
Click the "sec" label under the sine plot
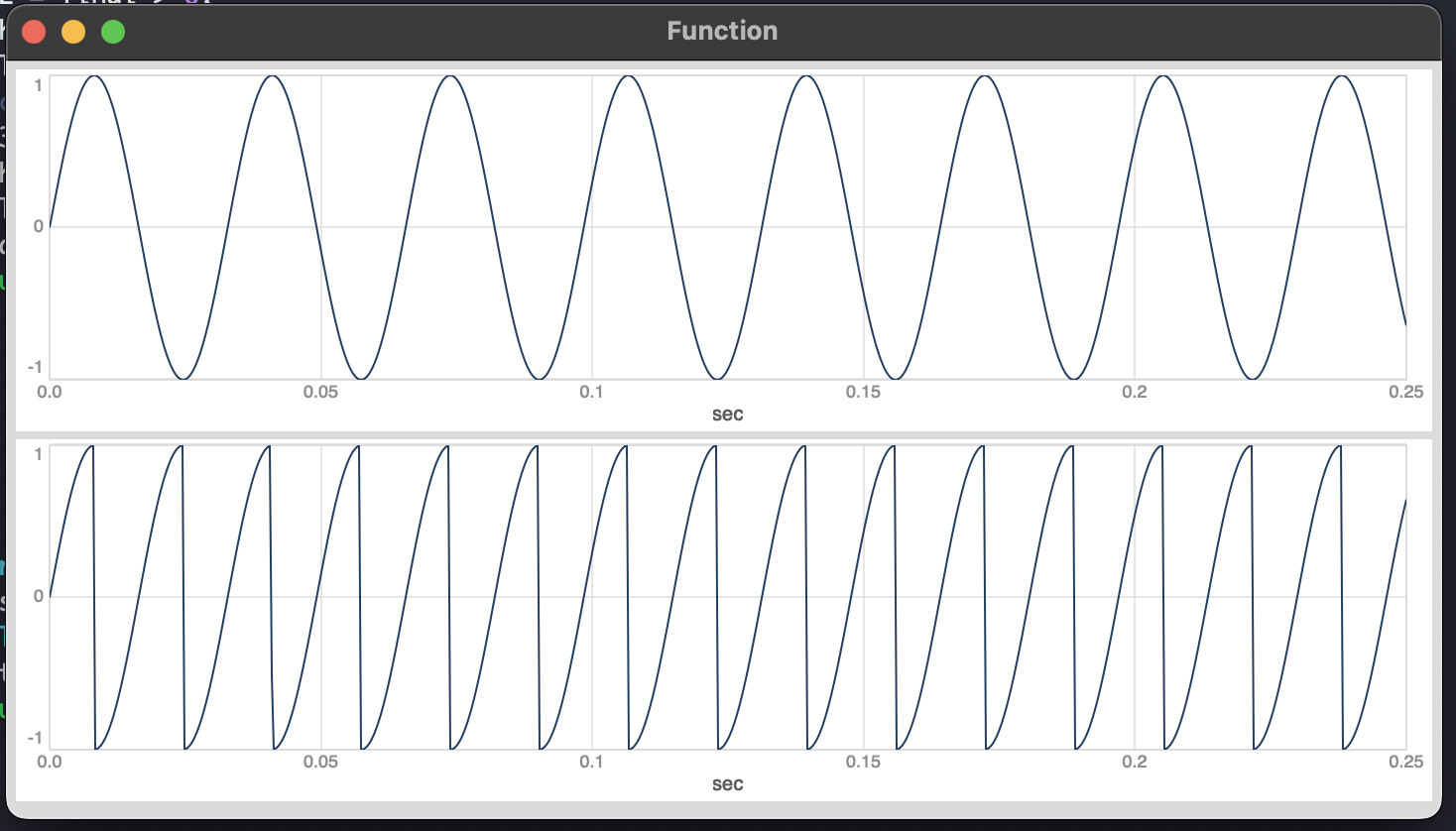click(x=727, y=415)
